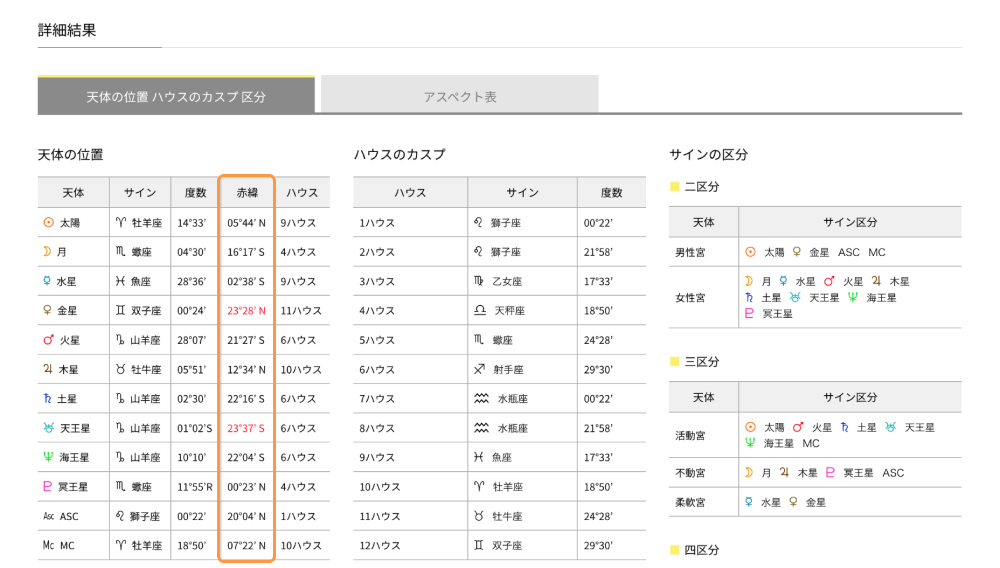This screenshot has width=1000, height=568.
Task: Switch to the アスペクト表 tab
Action: tap(460, 96)
